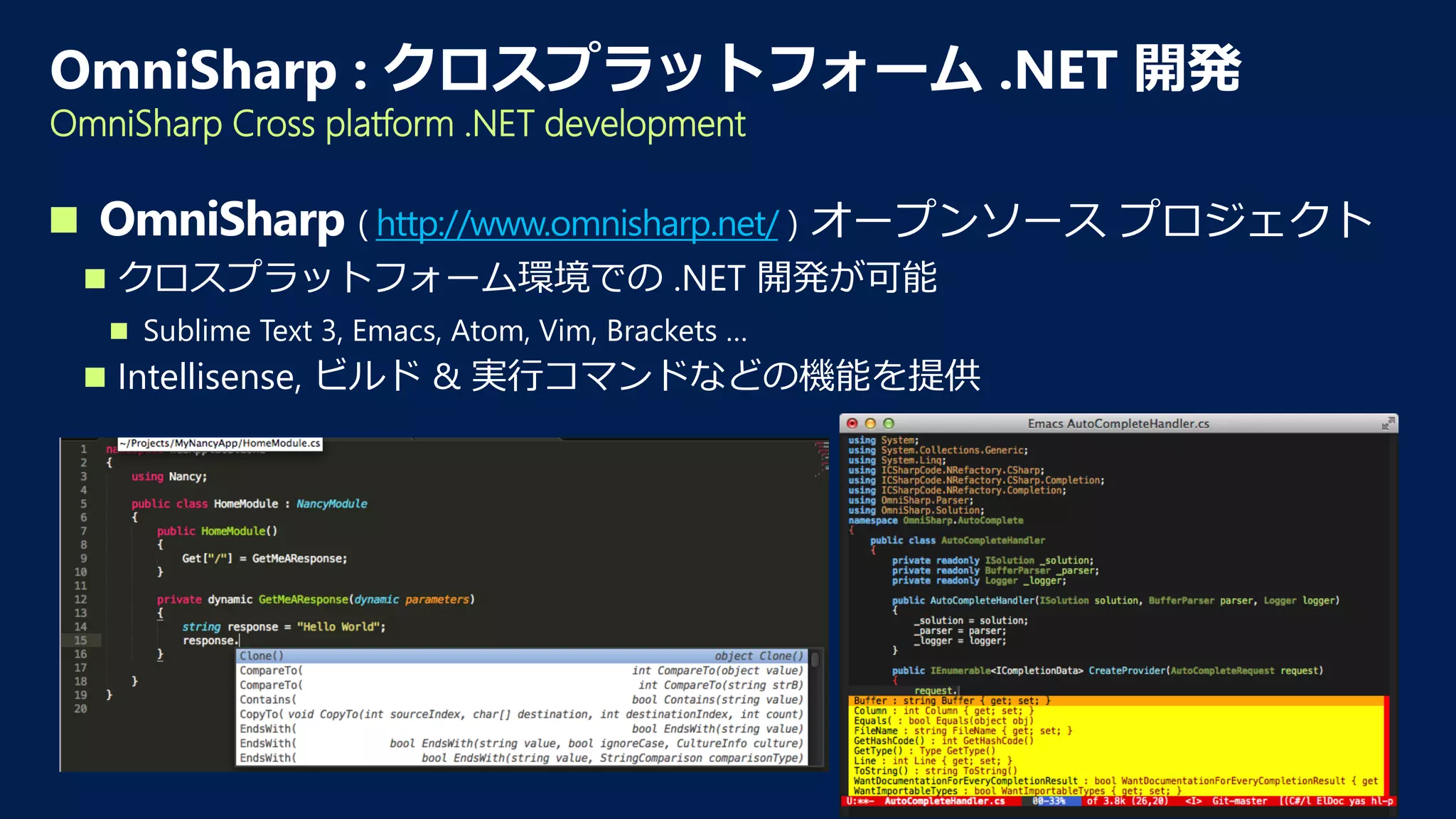Screen dimensions: 1456x819
Task: Click using Nancy; statement
Action: [169, 476]
